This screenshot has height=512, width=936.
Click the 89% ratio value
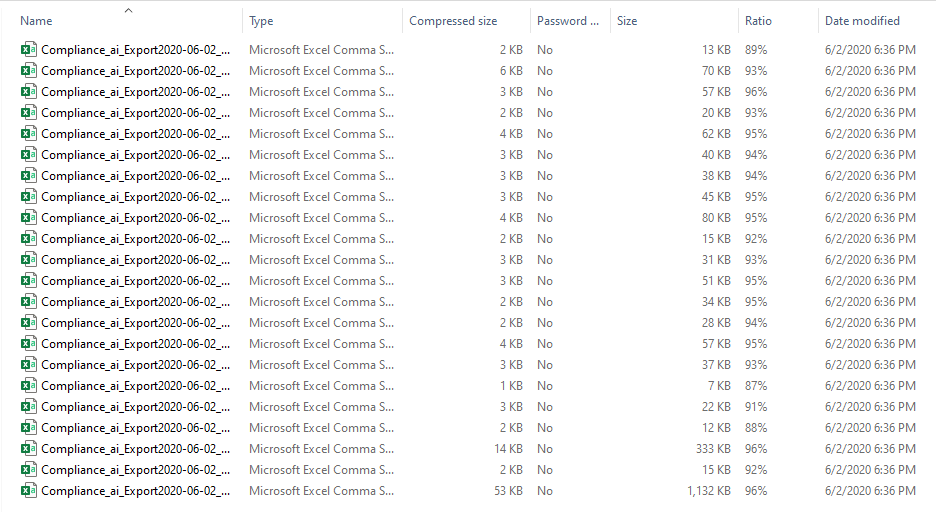[756, 50]
